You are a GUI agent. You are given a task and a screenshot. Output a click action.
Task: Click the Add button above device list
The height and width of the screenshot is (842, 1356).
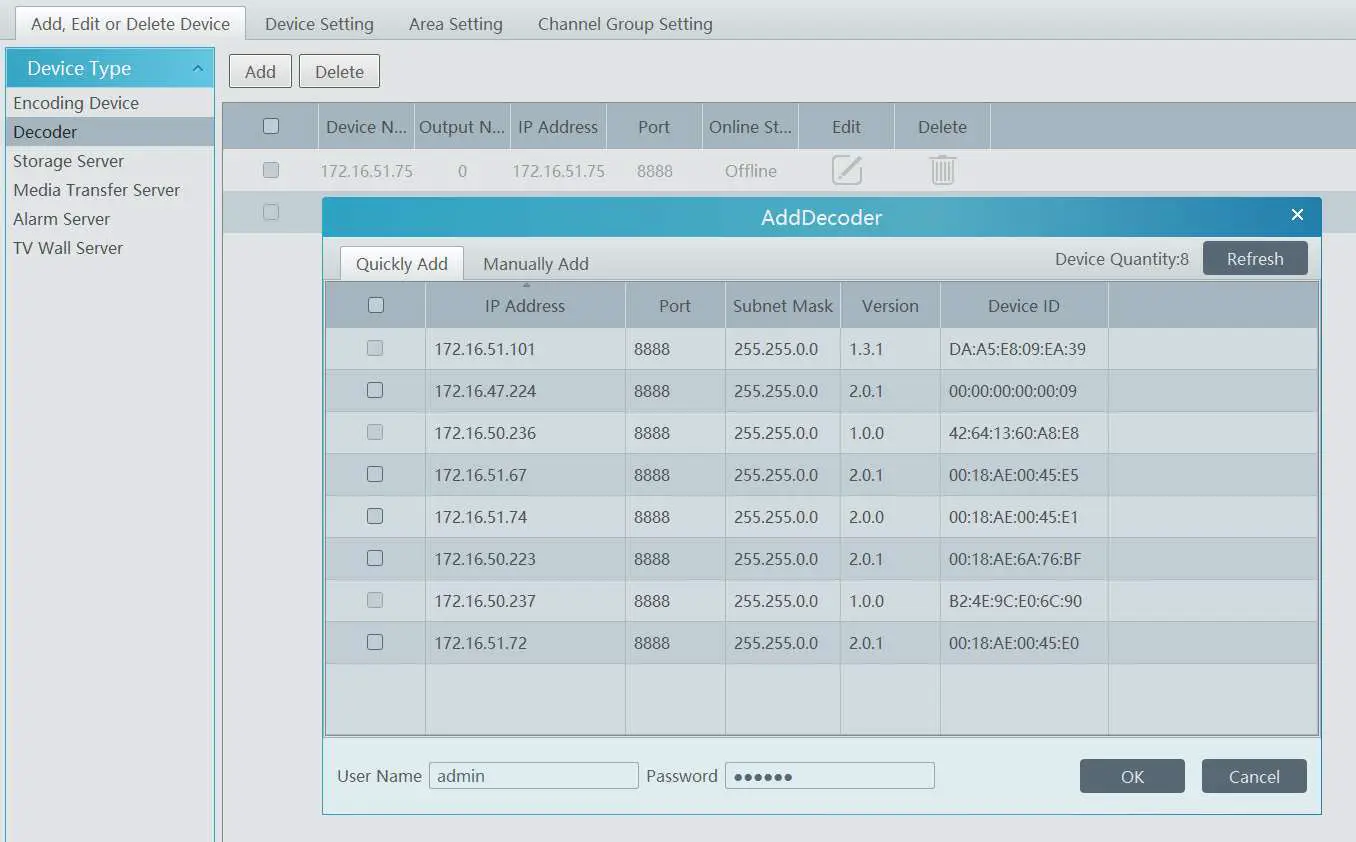click(260, 72)
